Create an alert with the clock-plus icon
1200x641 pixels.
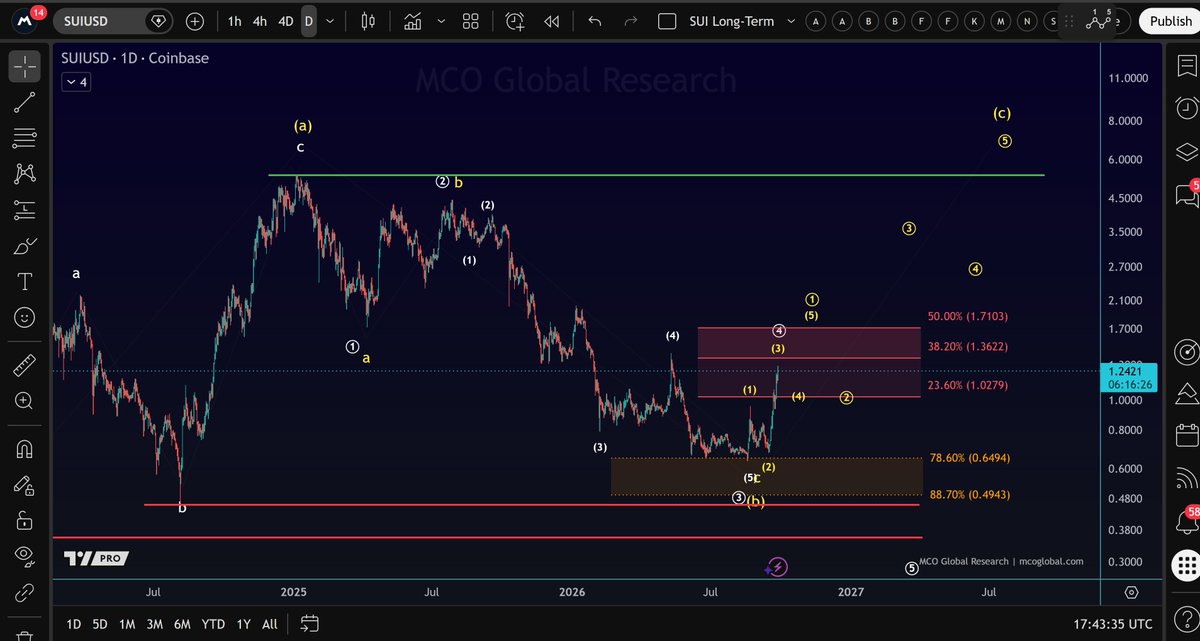[514, 21]
